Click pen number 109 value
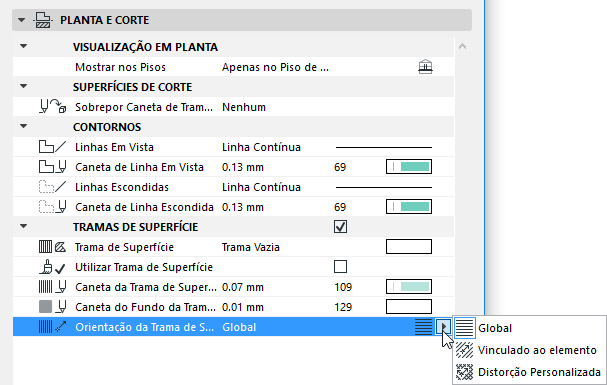Image resolution: width=607 pixels, height=385 pixels. [x=343, y=287]
